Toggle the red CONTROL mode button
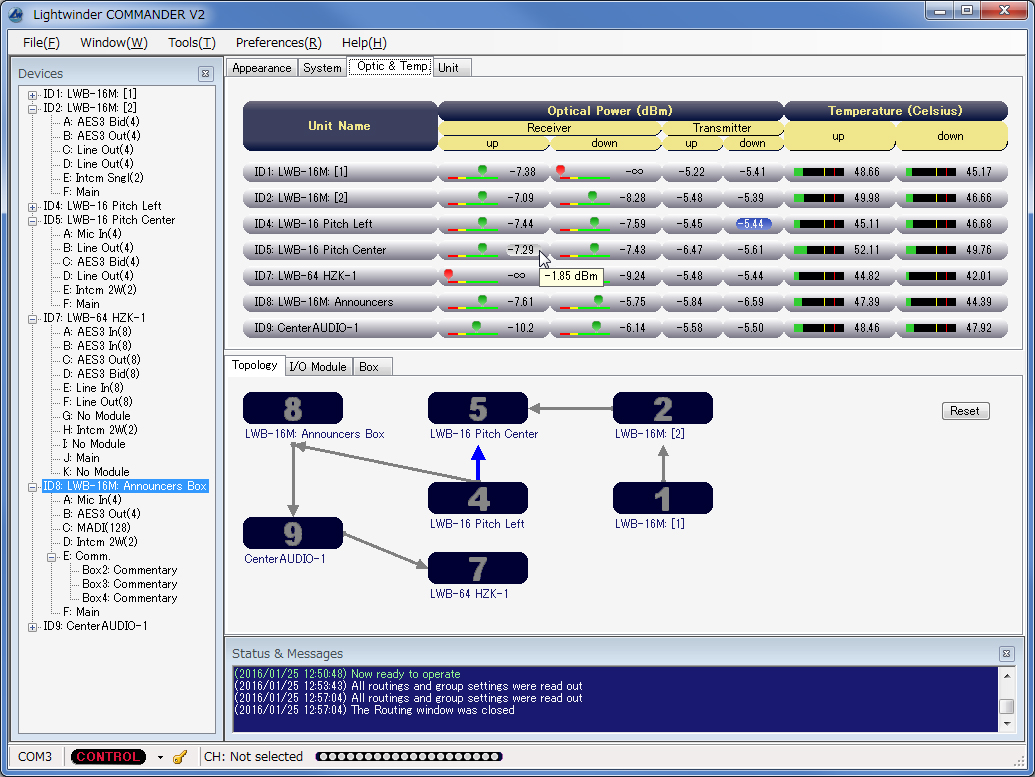This screenshot has width=1035, height=777. [x=108, y=757]
